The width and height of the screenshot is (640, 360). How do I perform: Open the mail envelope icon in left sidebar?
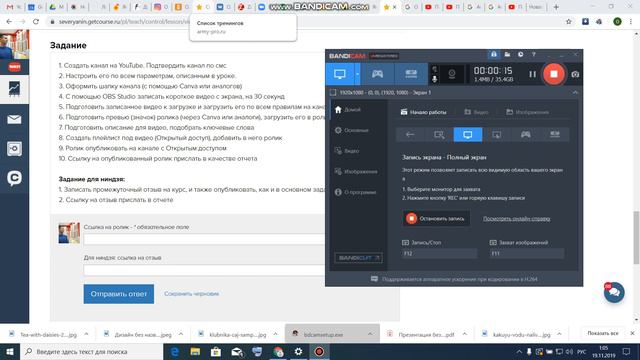[14, 119]
